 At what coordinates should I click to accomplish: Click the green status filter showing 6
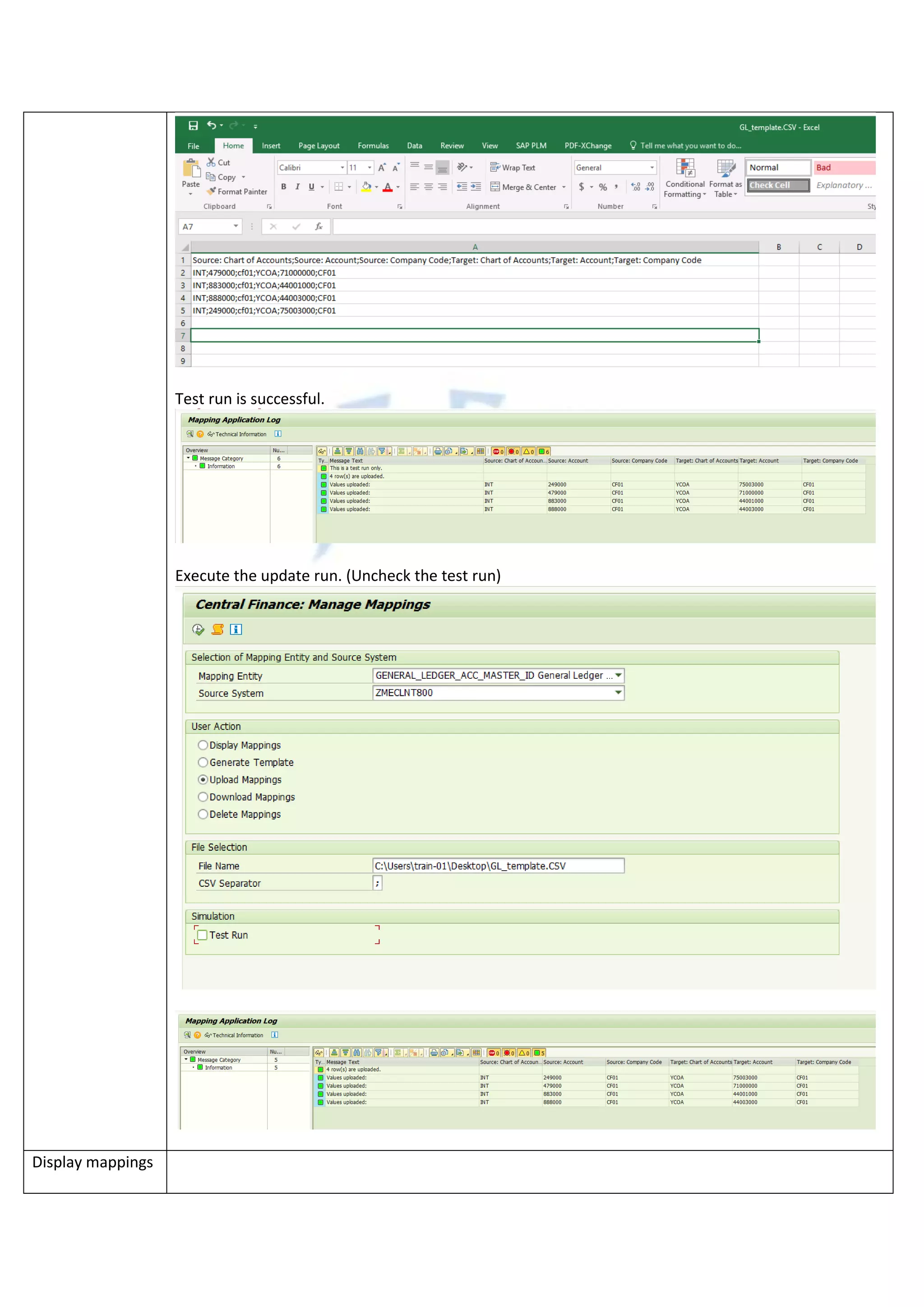544,451
